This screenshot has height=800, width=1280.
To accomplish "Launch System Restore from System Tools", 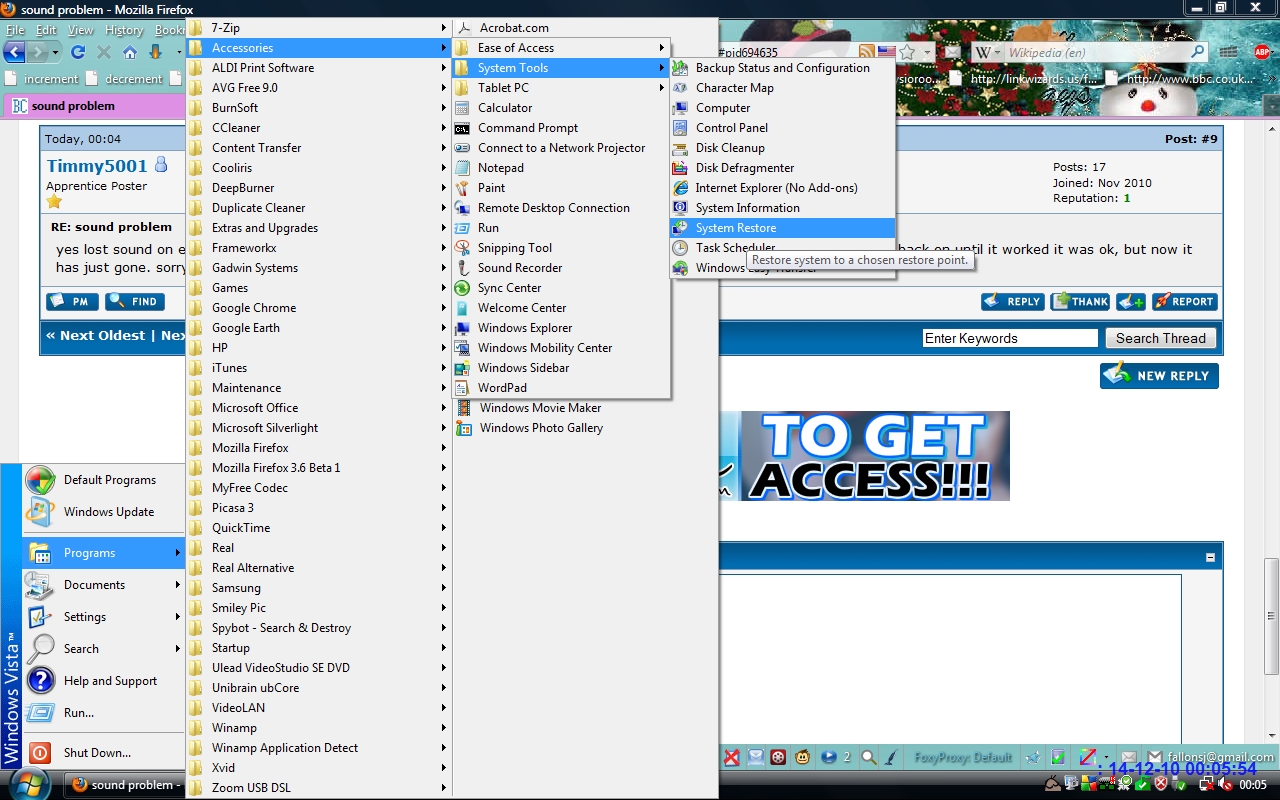I will tap(782, 228).
